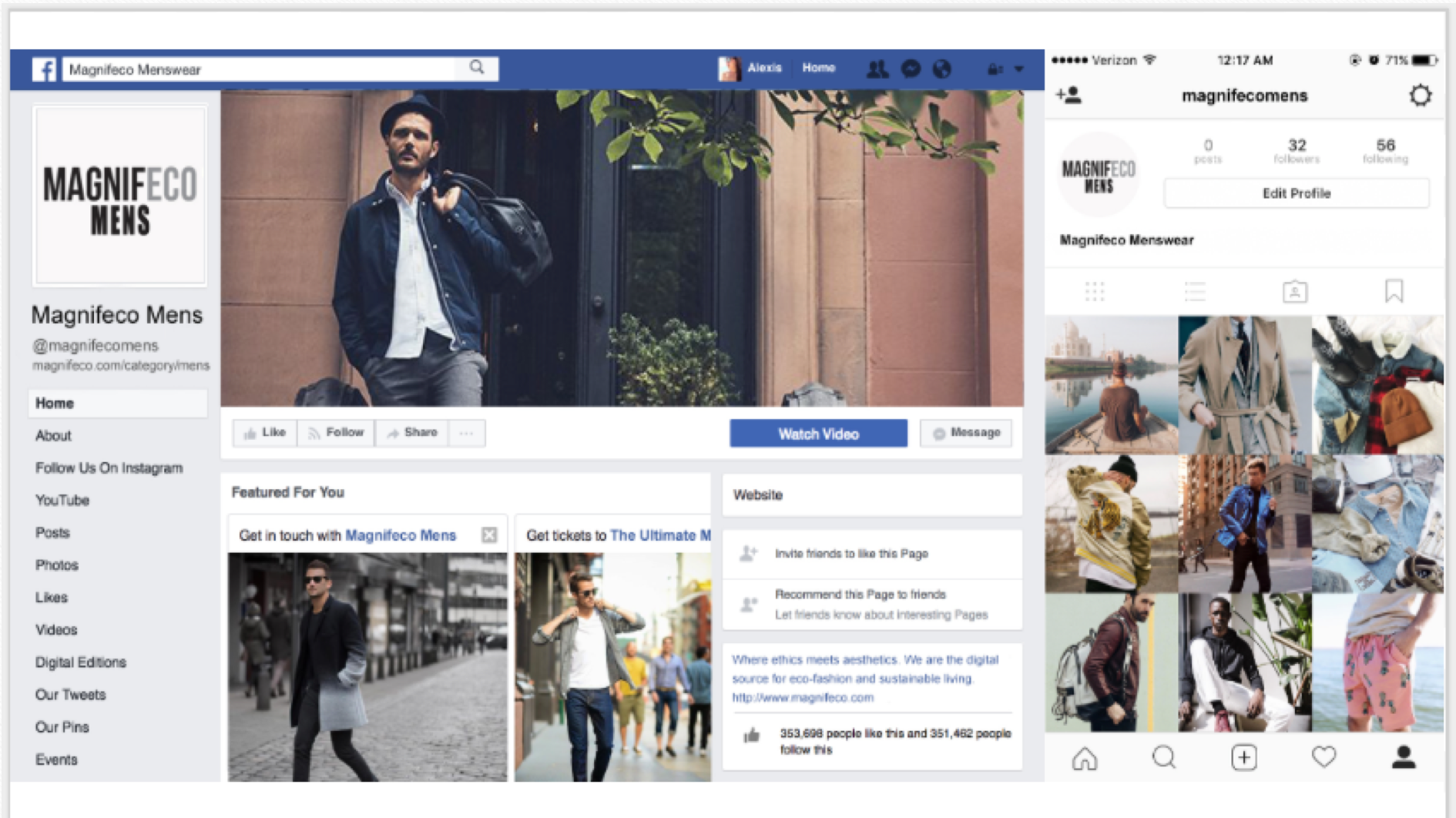Open Digital Editions in the sidebar
The width and height of the screenshot is (1456, 818).
coord(81,662)
